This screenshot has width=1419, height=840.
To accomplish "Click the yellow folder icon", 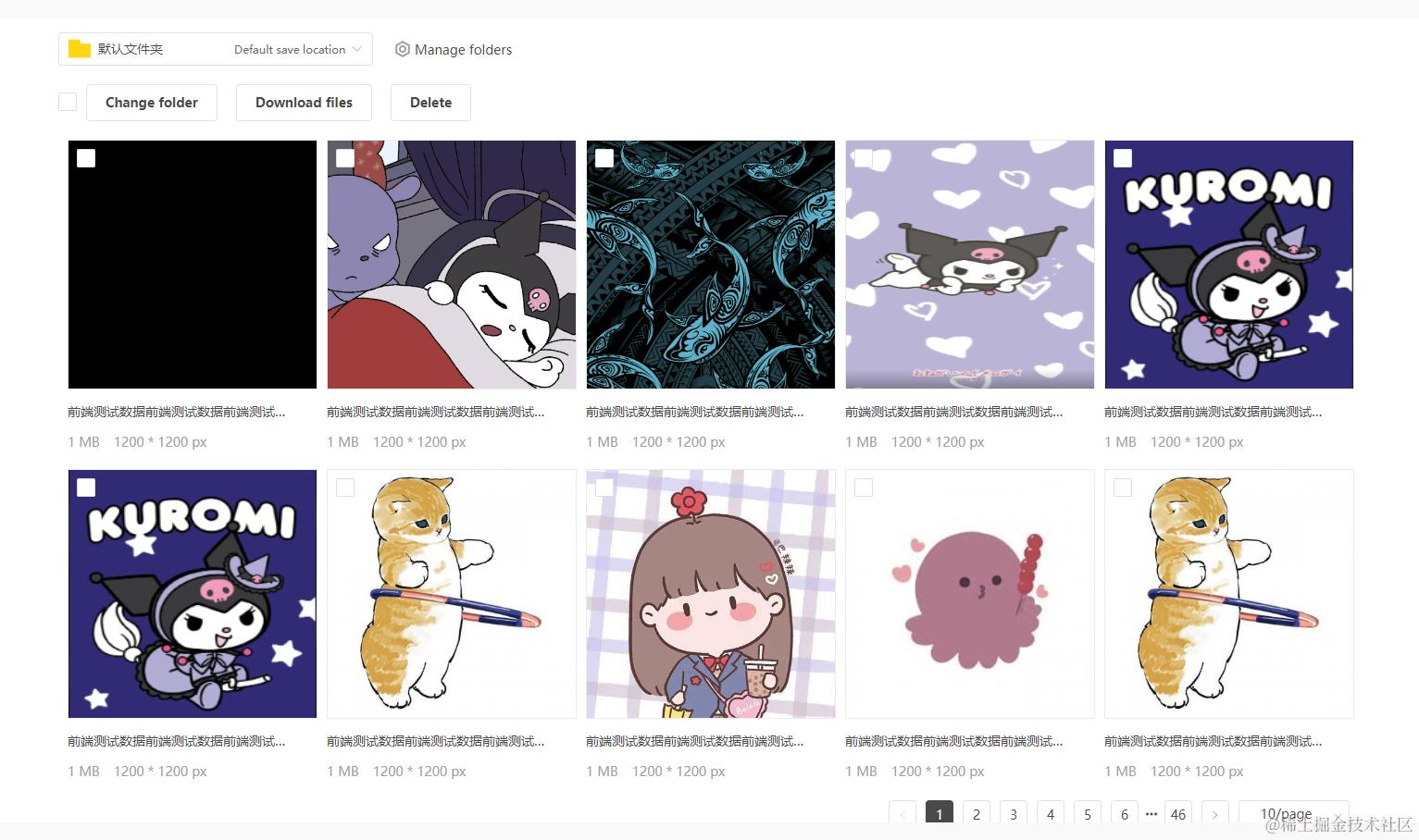I will pos(80,49).
